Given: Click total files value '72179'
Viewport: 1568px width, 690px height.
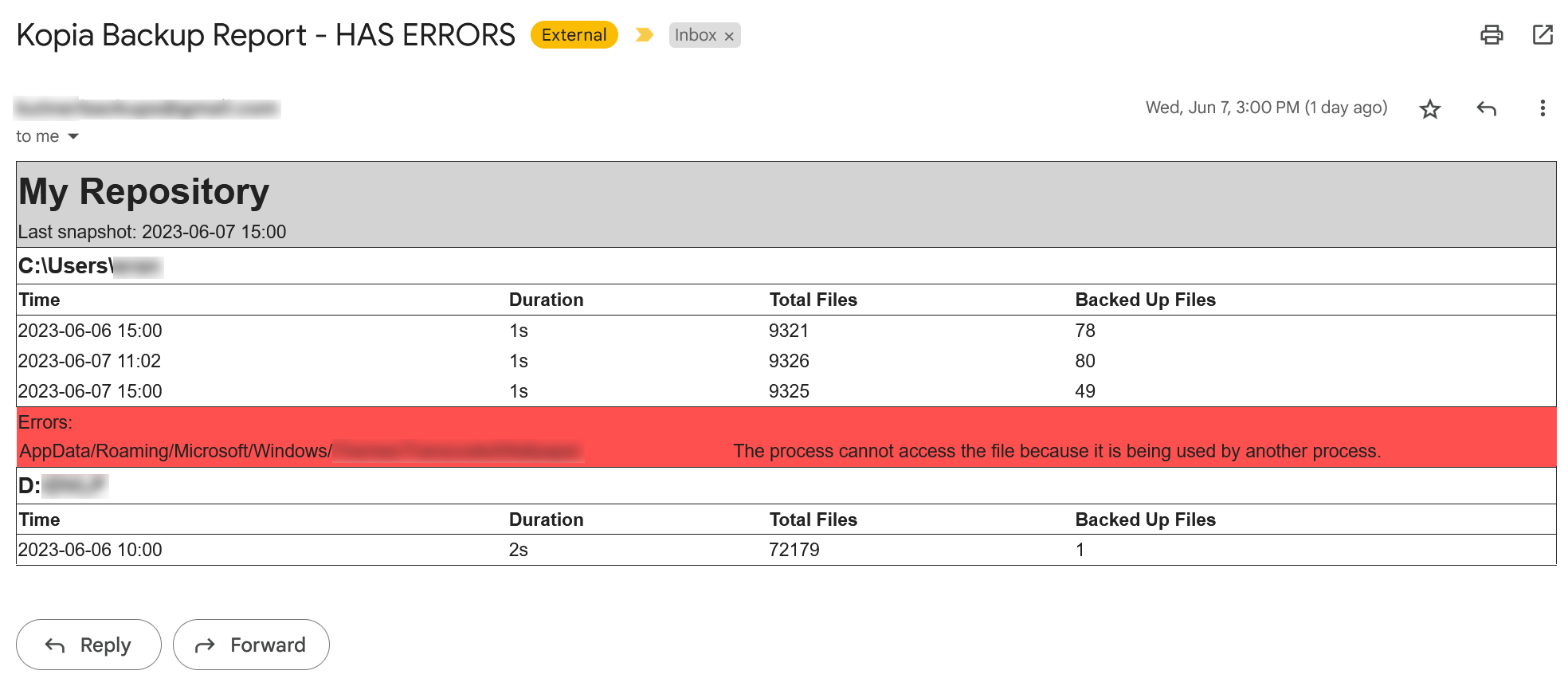Looking at the screenshot, I should pyautogui.click(x=794, y=550).
